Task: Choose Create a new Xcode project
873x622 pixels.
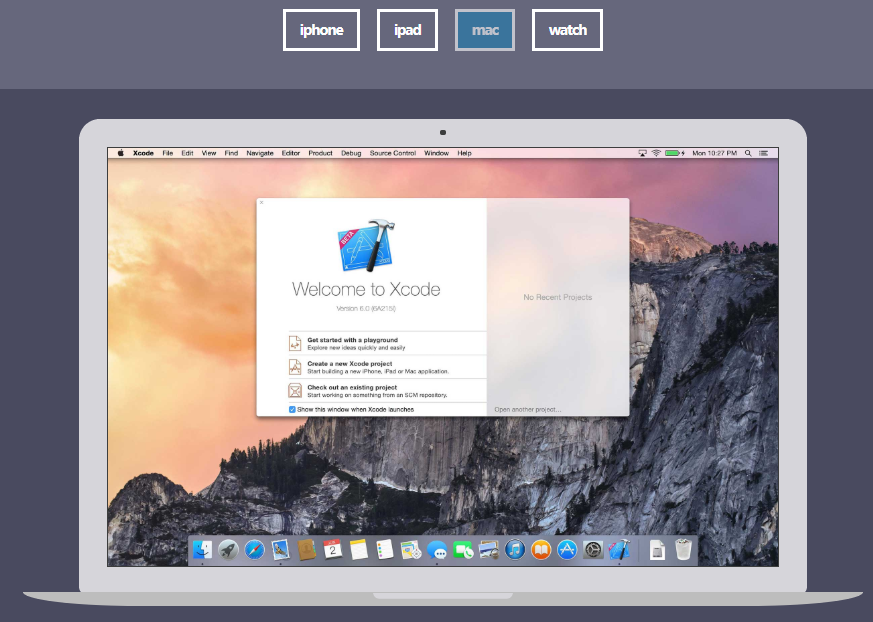Action: tap(388, 367)
